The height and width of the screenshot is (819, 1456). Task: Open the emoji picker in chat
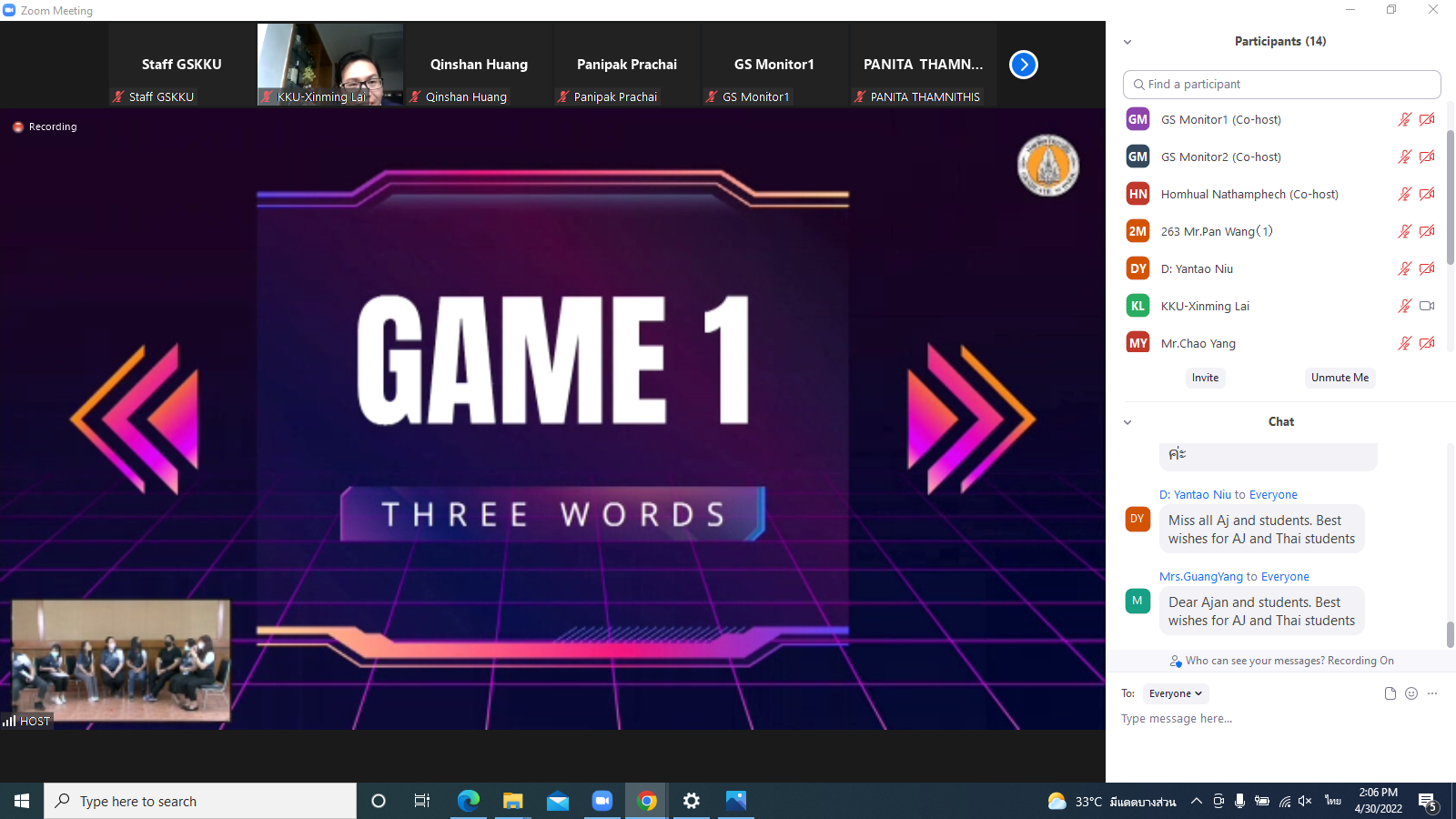(x=1411, y=693)
